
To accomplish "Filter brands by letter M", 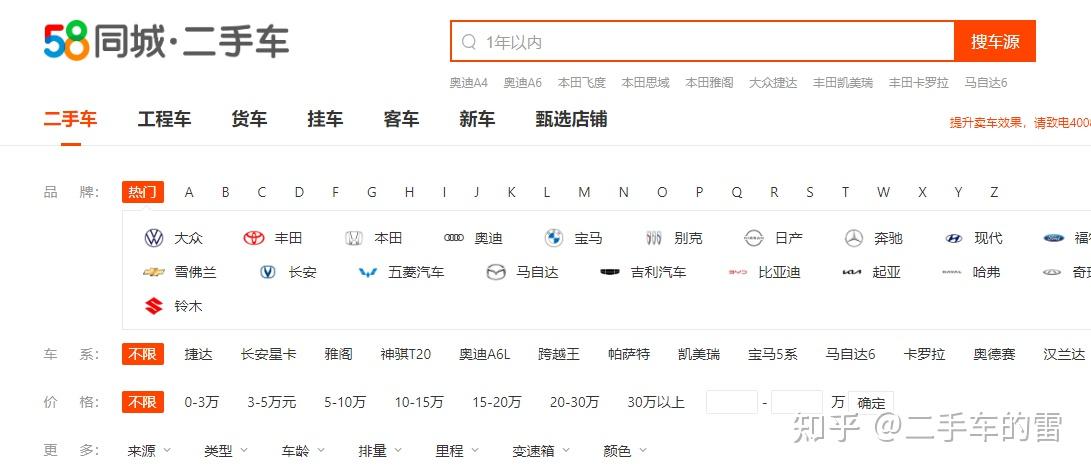I will (584, 192).
